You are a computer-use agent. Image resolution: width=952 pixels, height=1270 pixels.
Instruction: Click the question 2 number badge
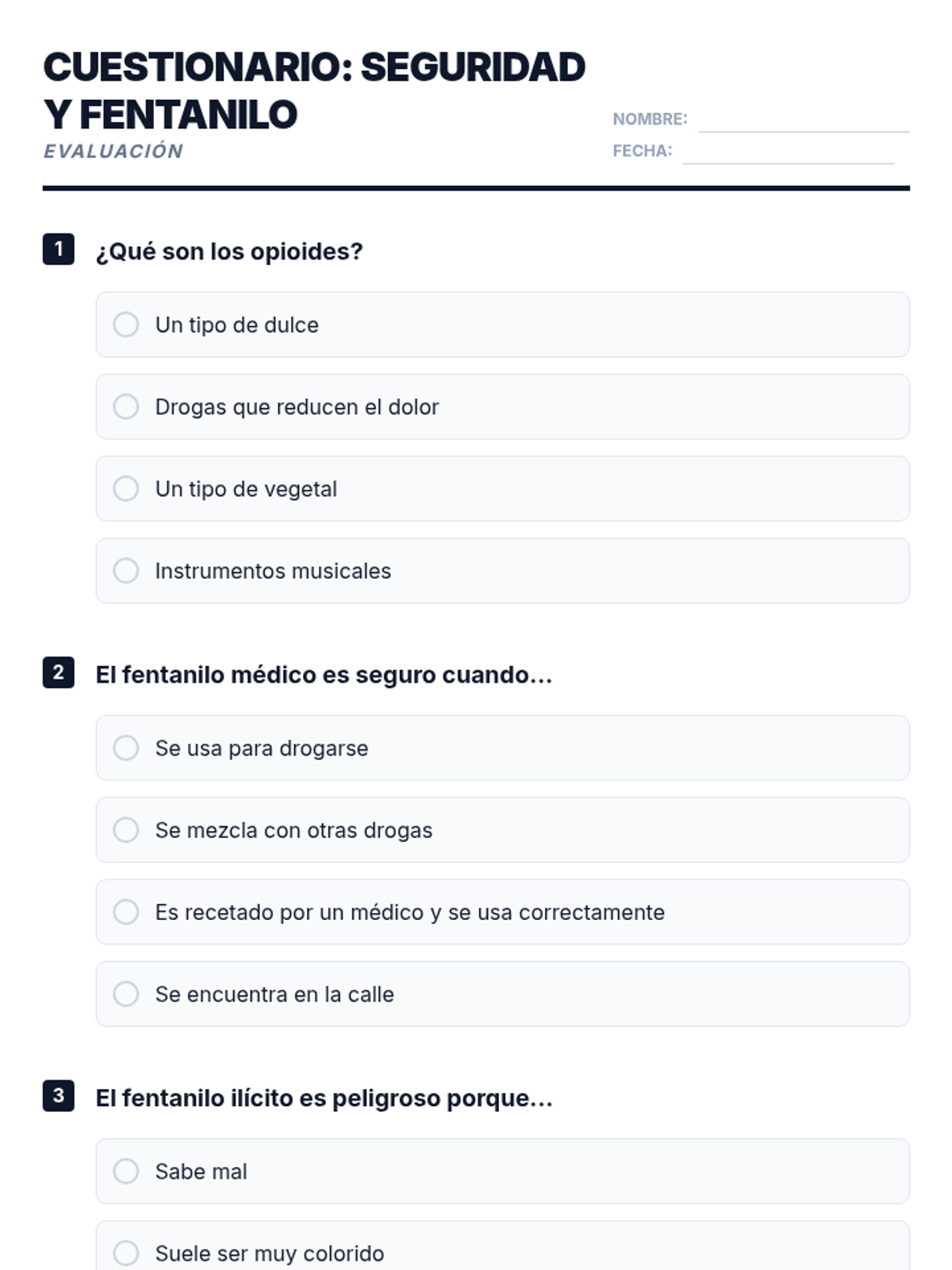pos(59,673)
